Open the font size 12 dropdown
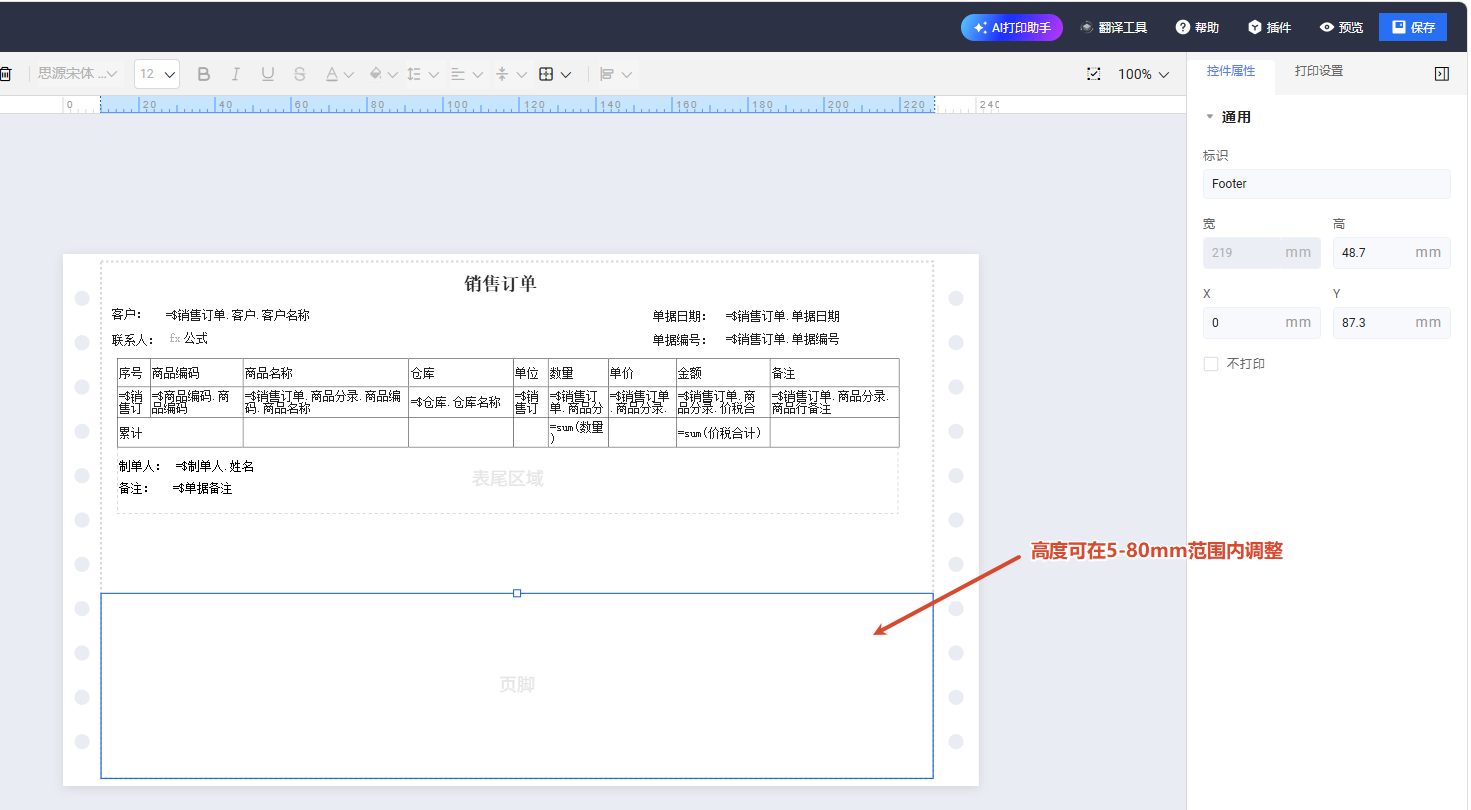The image size is (1471, 810). [157, 74]
